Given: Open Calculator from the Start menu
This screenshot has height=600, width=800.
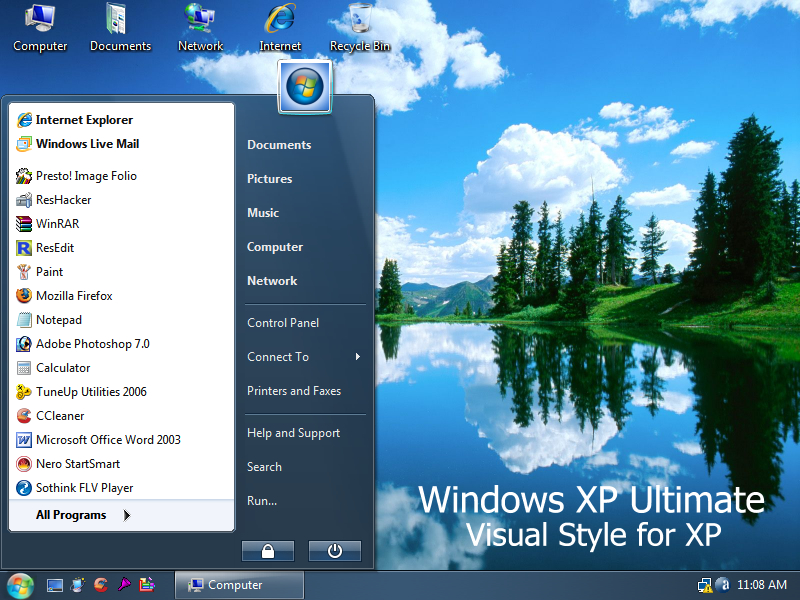Looking at the screenshot, I should (121, 368).
